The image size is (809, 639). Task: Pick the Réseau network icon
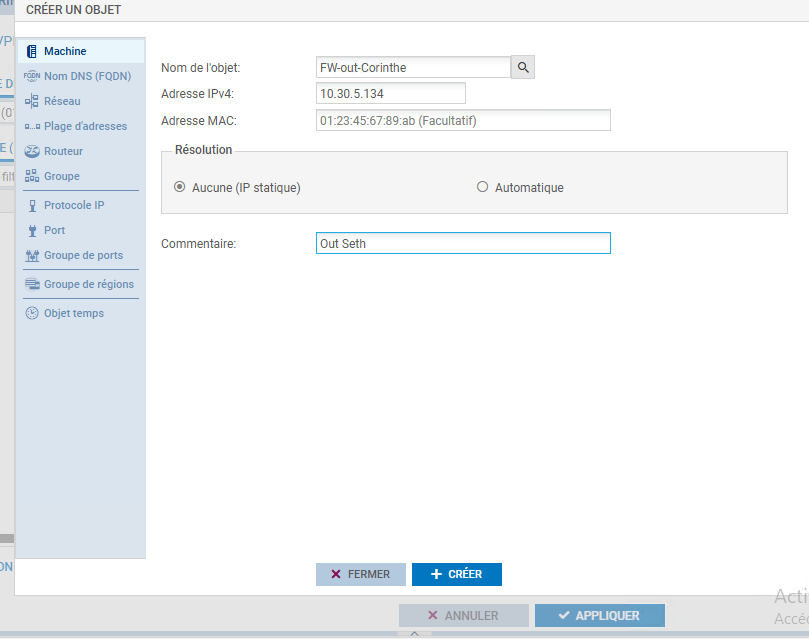32,101
